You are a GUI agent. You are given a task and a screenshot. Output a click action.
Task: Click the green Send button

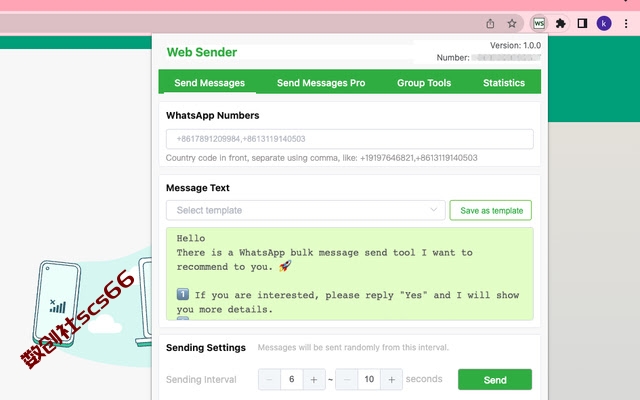[x=495, y=380]
